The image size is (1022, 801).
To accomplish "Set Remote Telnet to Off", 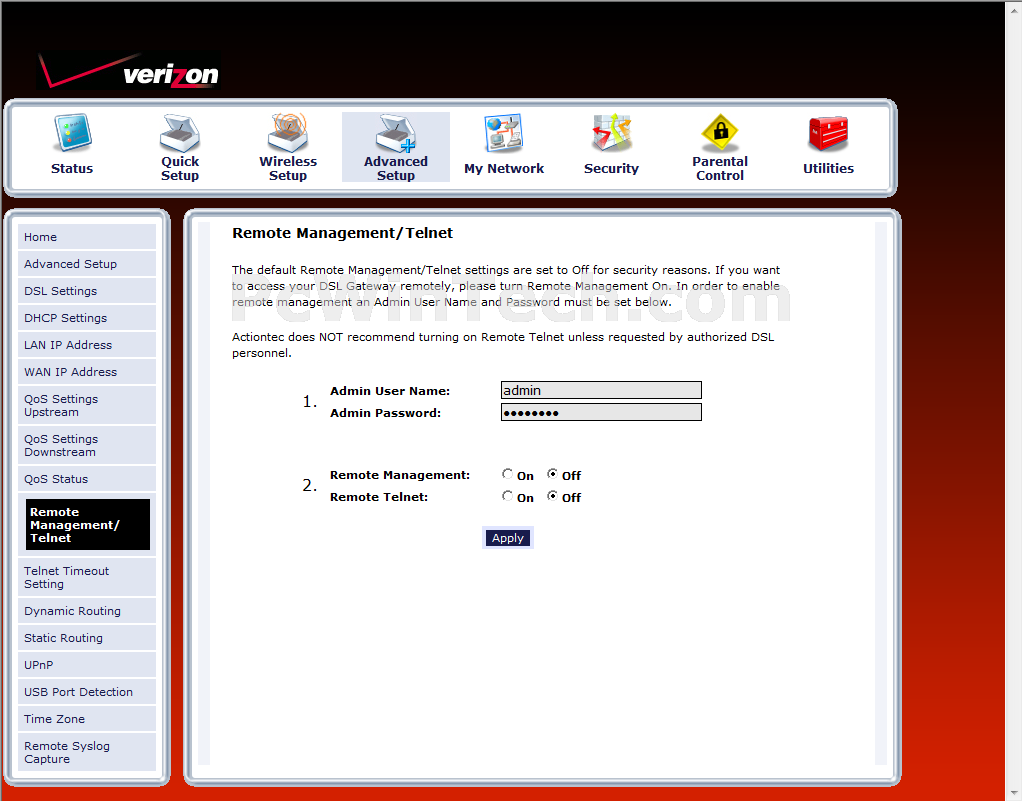I will (x=552, y=496).
